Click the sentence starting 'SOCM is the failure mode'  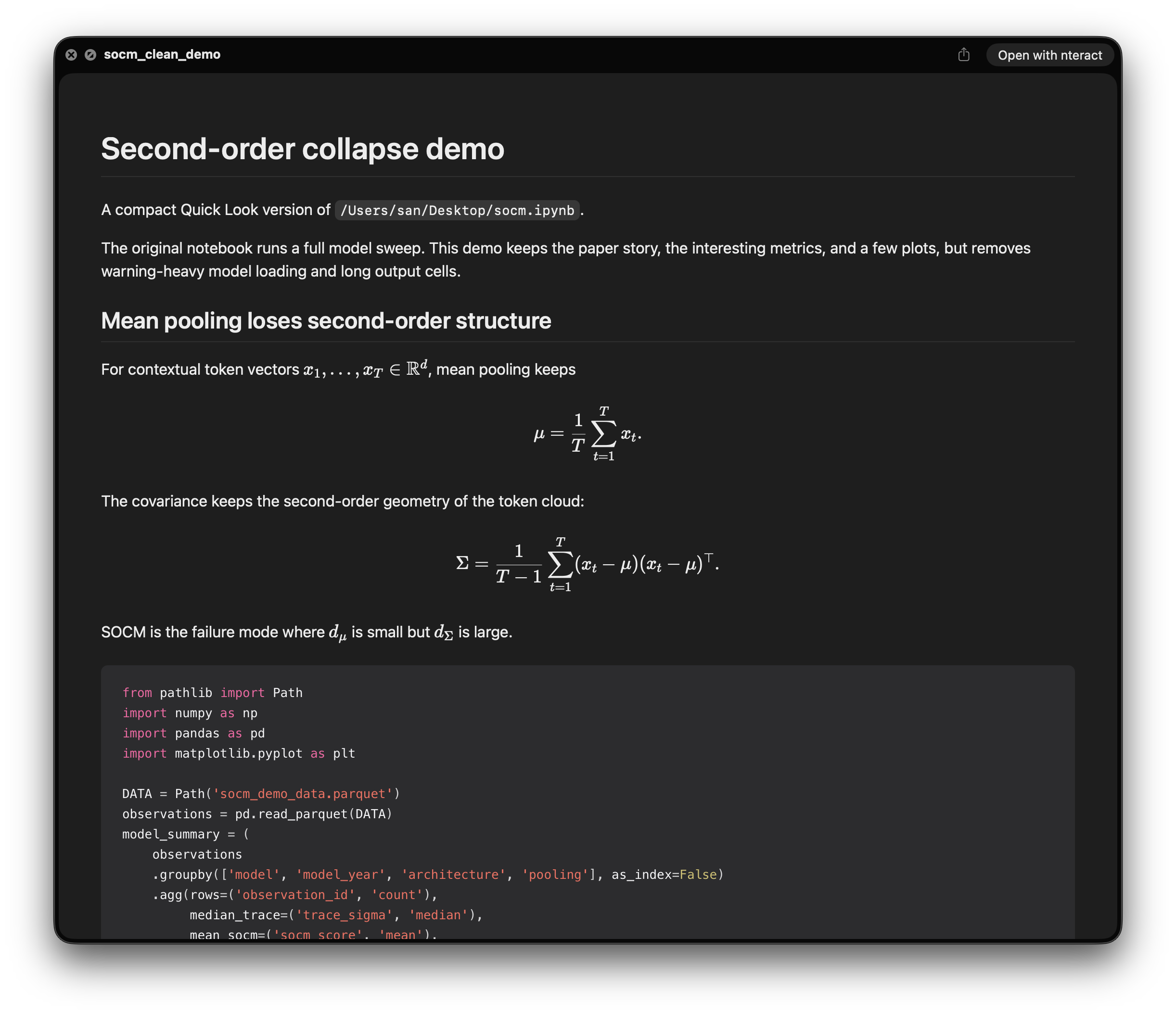[x=307, y=632]
